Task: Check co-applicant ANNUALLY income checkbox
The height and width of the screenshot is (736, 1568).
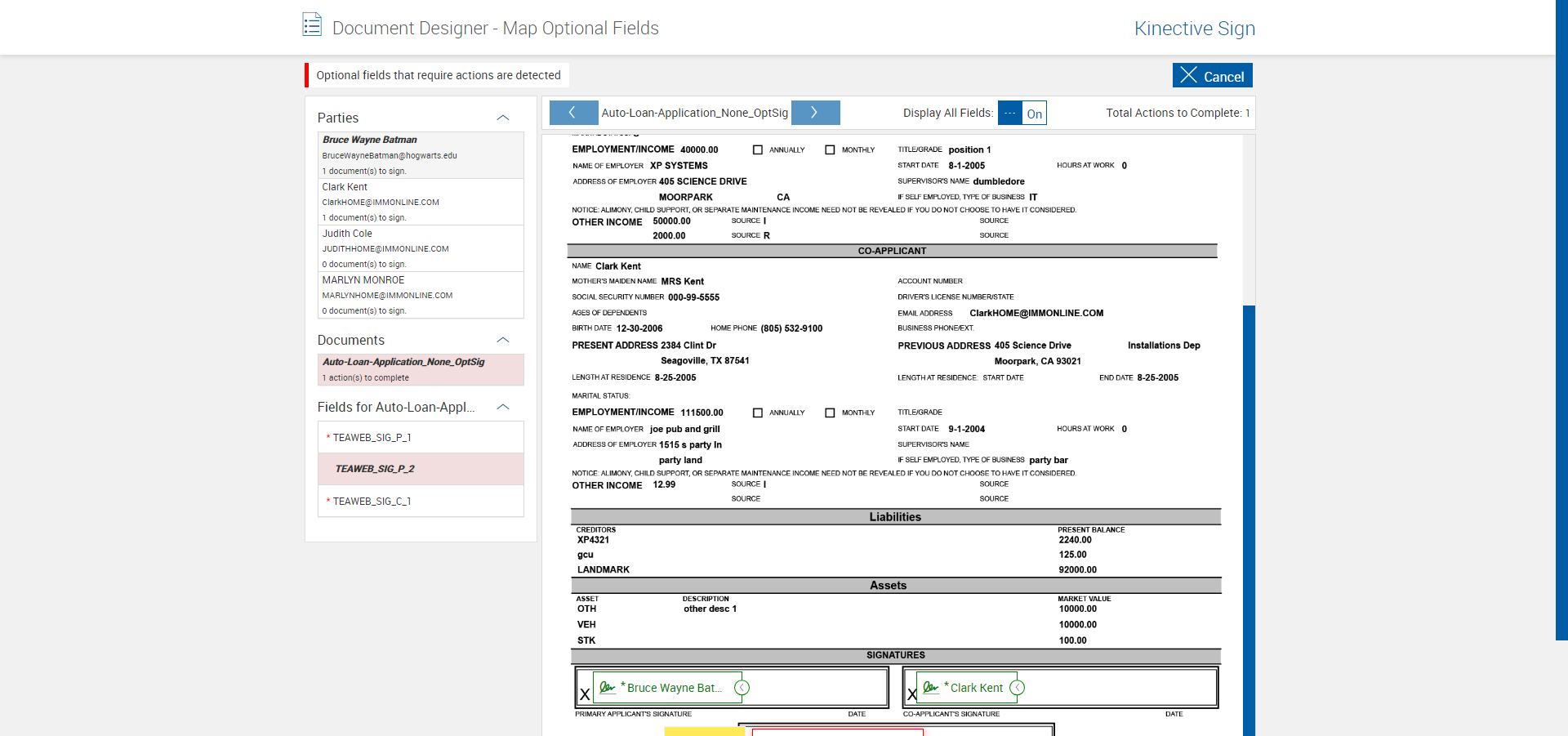Action: click(x=758, y=413)
